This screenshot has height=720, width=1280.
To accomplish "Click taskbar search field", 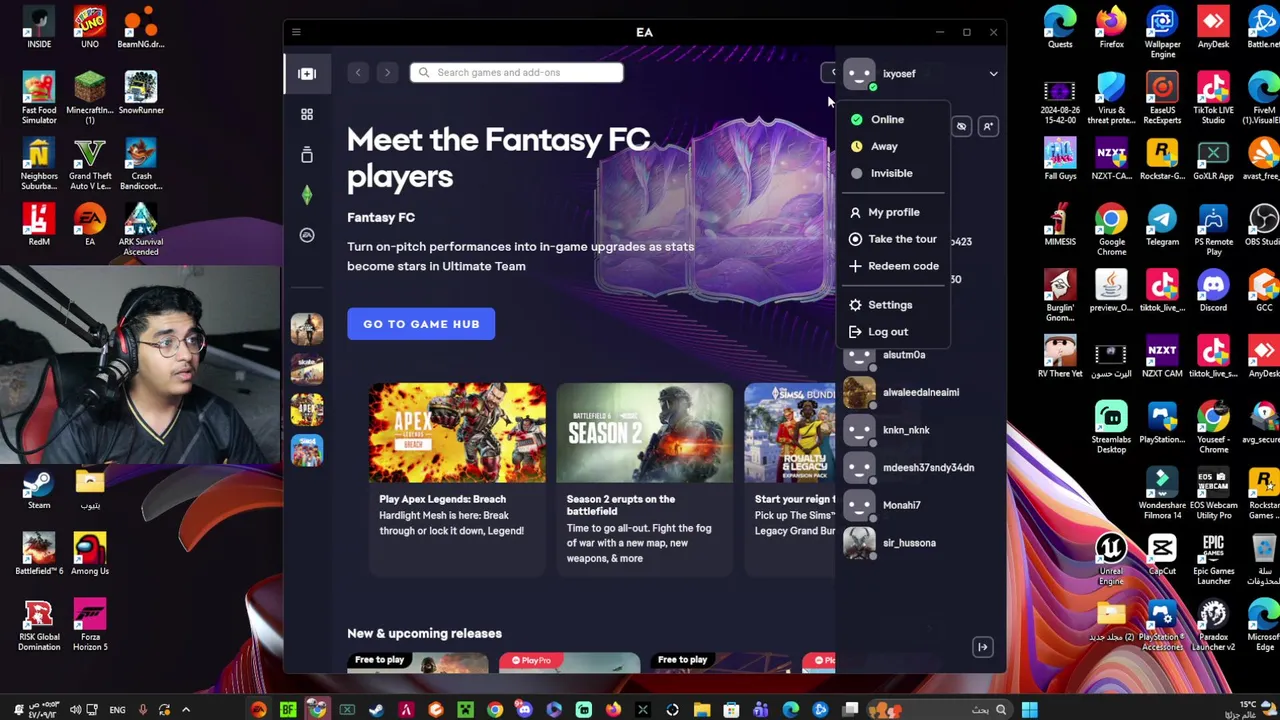I will tap(940, 710).
